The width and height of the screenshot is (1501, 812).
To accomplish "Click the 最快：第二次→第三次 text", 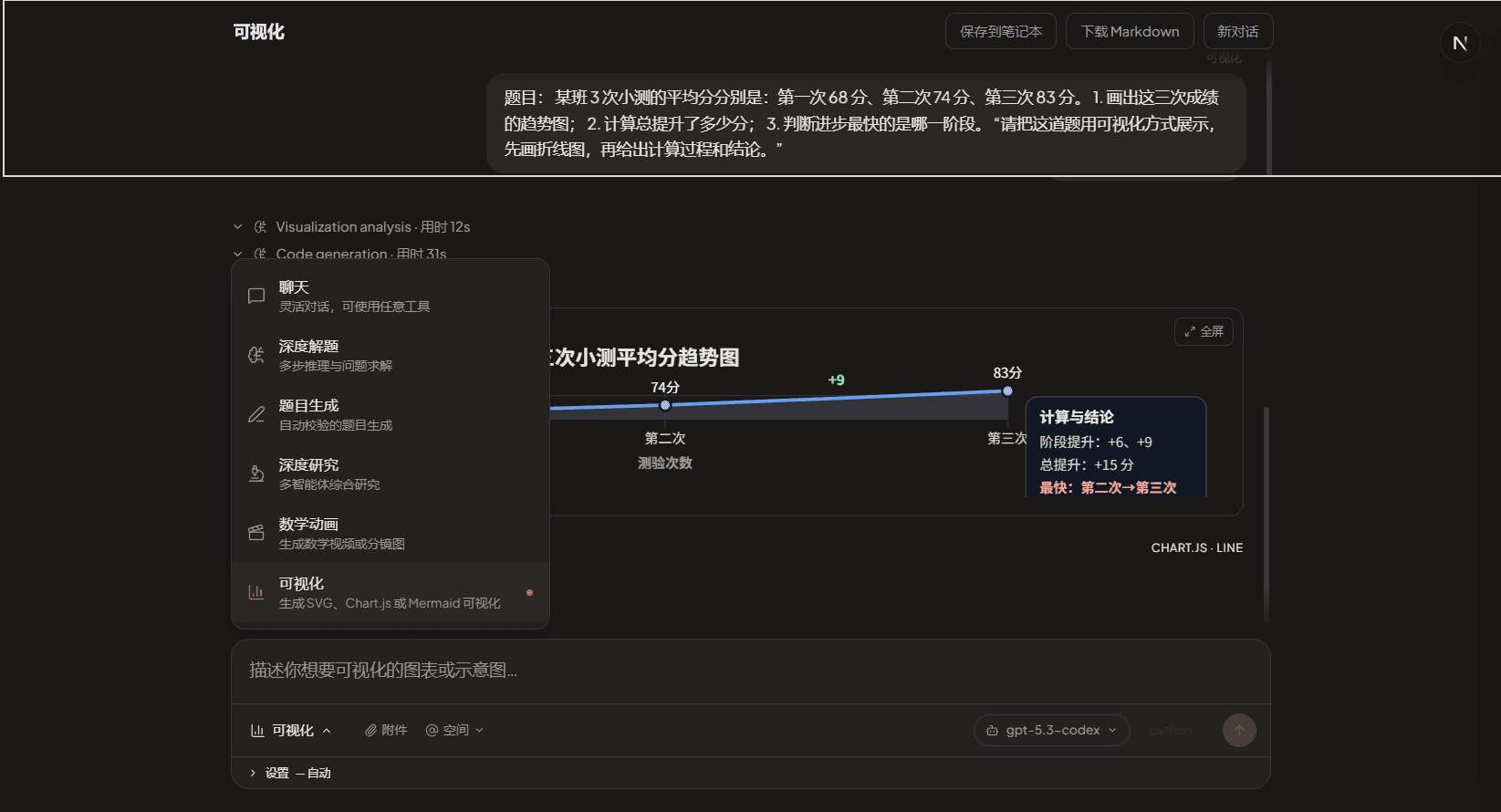I will [x=1108, y=487].
